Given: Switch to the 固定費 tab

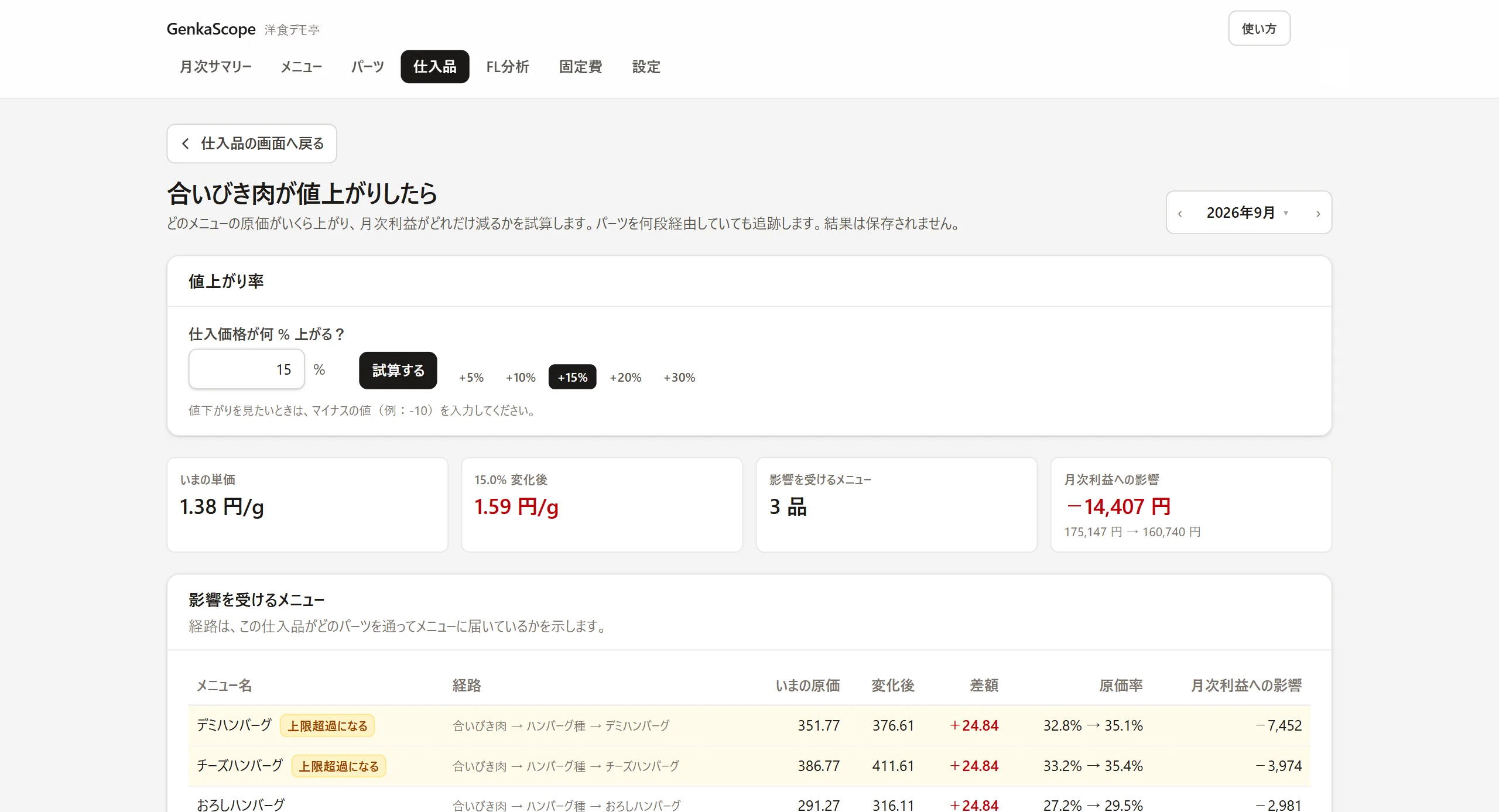Looking at the screenshot, I should click(x=580, y=67).
